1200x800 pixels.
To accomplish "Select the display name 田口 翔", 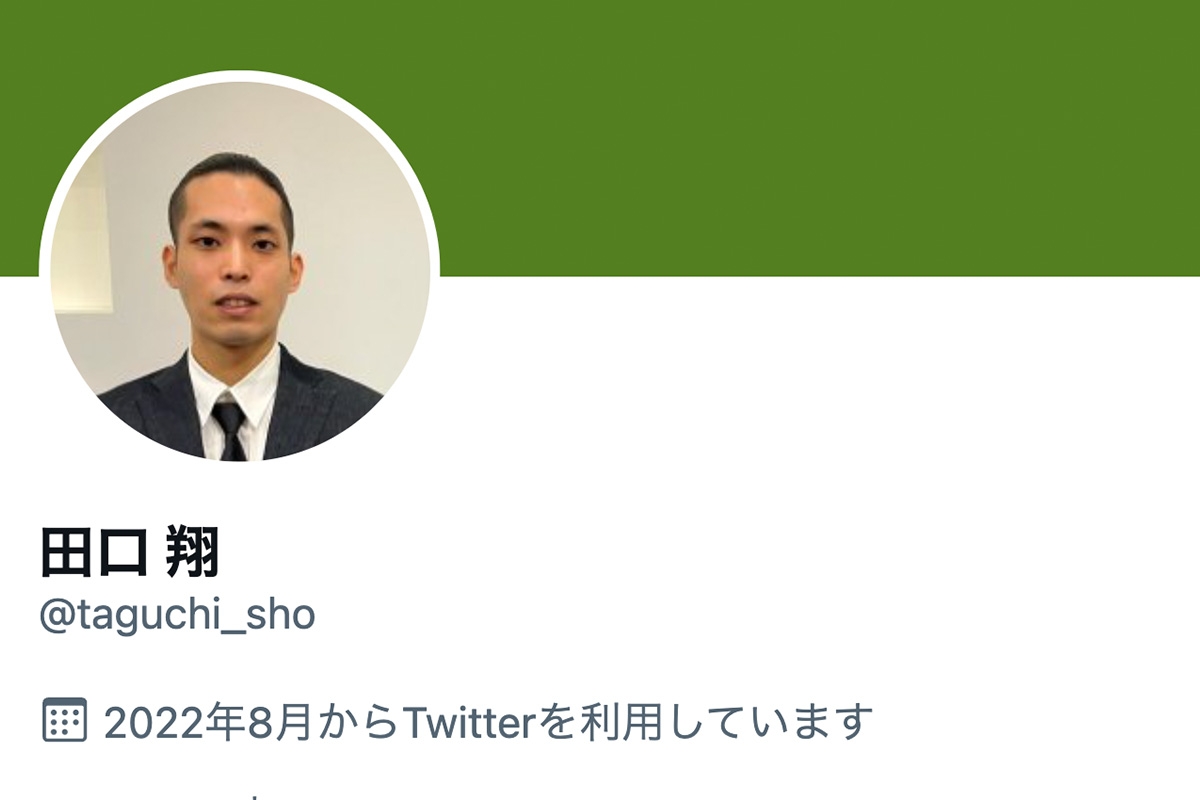I will click(129, 552).
